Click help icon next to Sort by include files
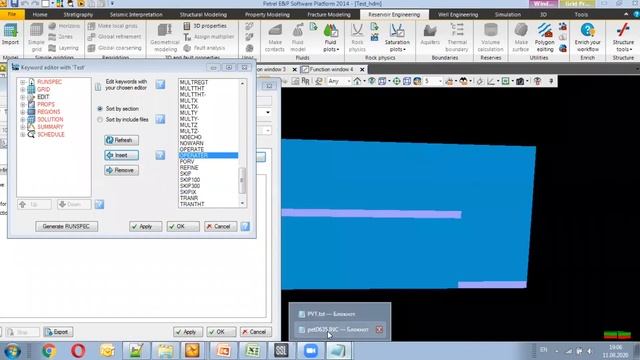Image resolution: width=640 pixels, height=360 pixels. (160, 119)
